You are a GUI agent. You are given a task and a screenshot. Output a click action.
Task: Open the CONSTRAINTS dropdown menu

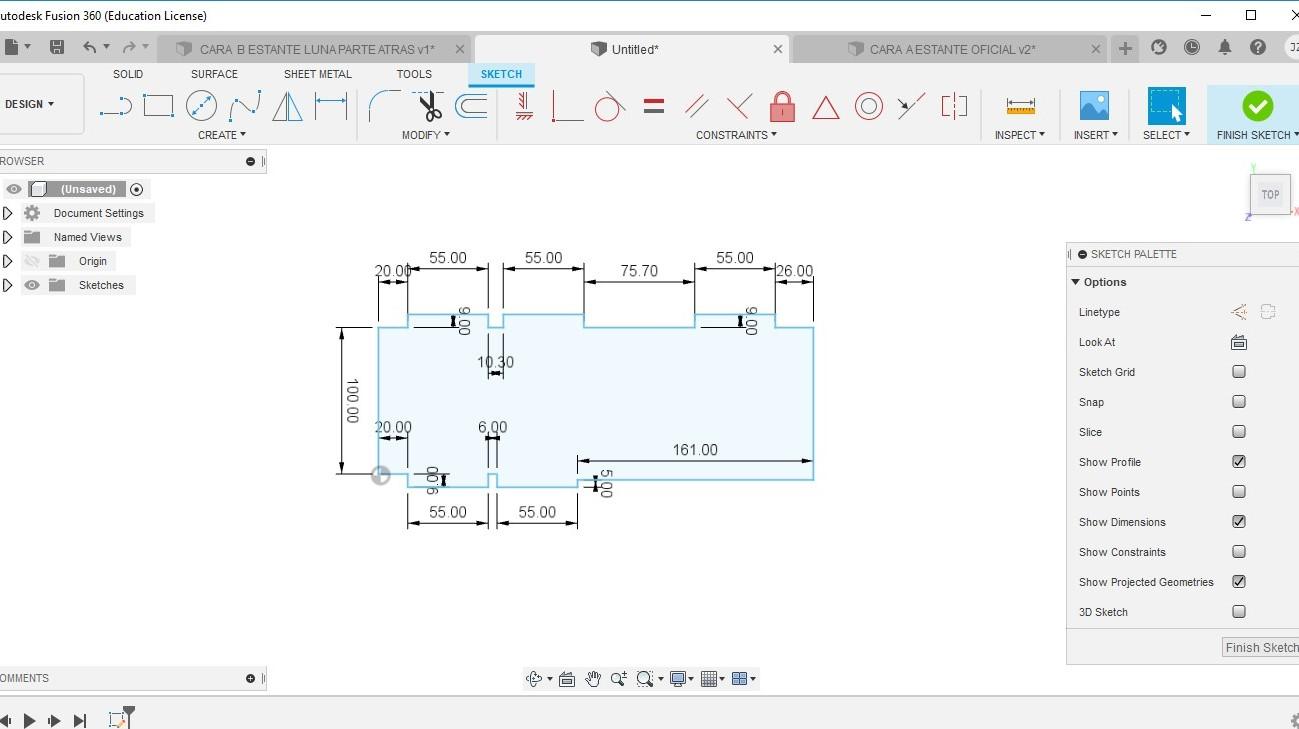pos(736,135)
